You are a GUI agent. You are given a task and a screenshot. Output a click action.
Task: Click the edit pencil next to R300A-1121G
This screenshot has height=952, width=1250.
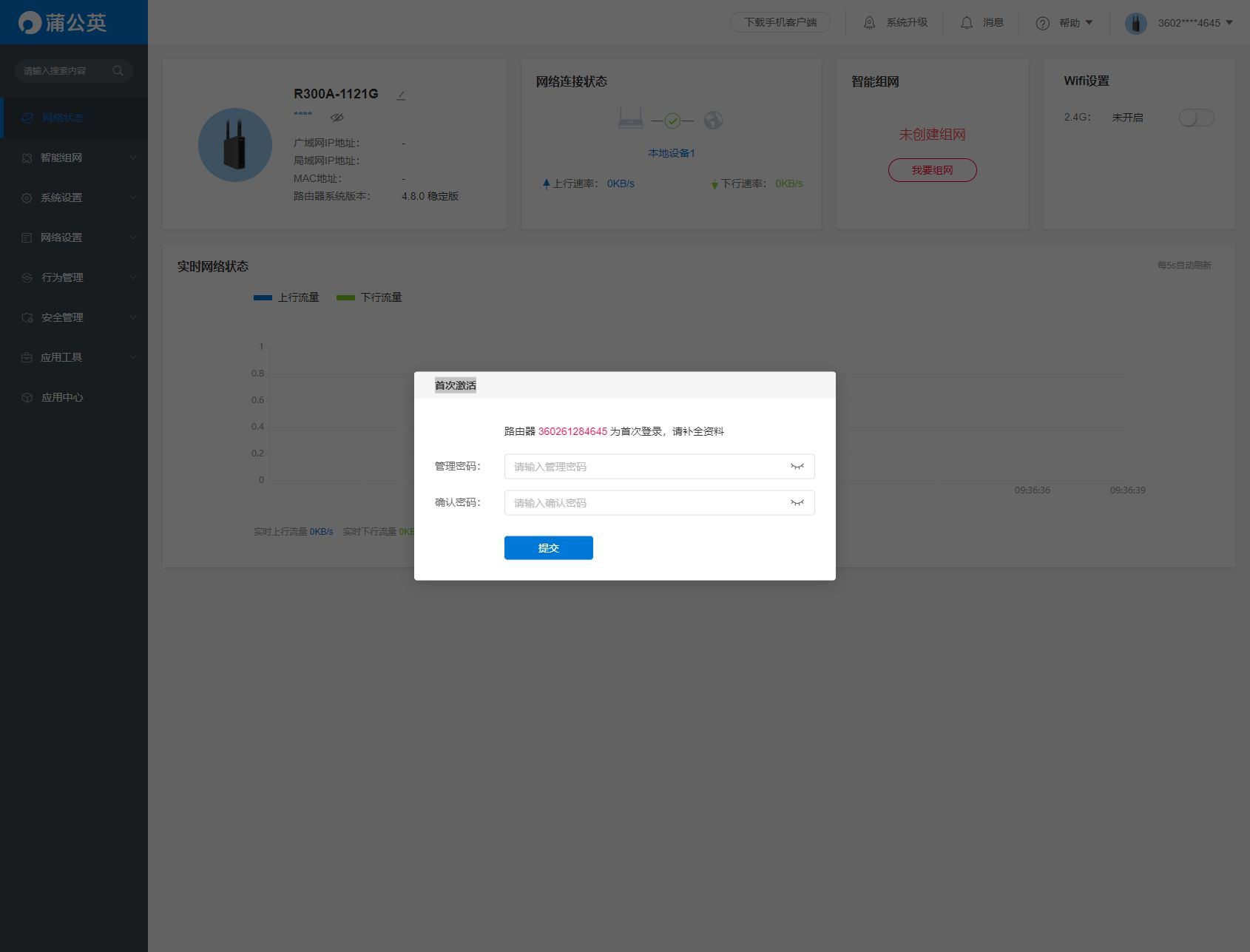(401, 95)
